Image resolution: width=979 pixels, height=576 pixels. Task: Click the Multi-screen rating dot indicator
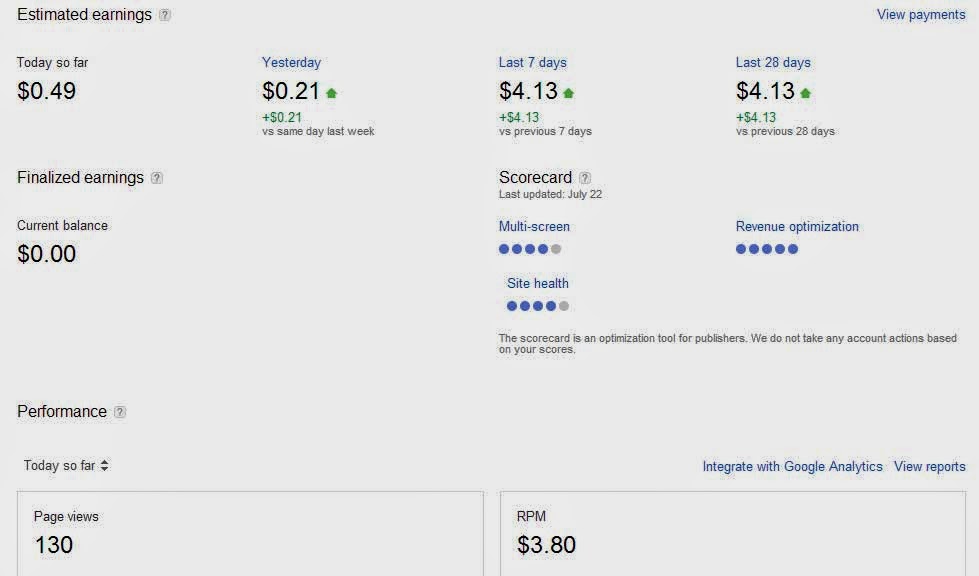[532, 249]
